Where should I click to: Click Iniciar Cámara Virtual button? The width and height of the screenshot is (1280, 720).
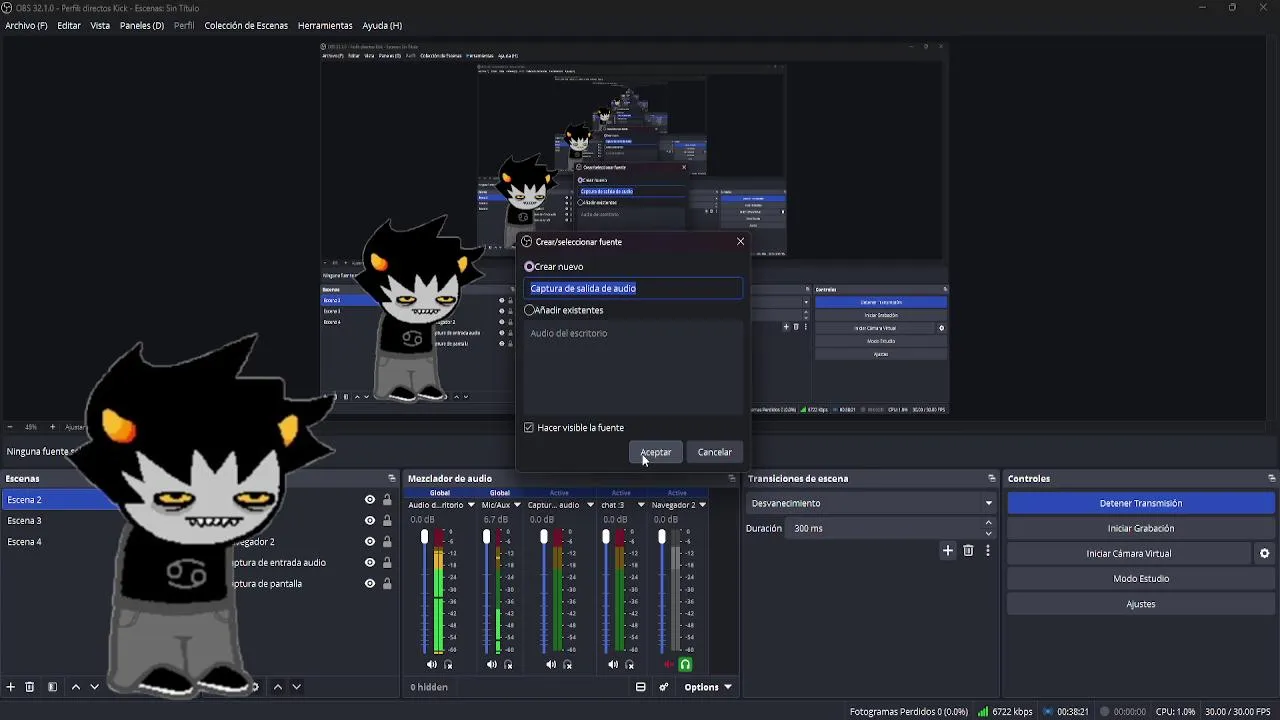click(x=1129, y=553)
